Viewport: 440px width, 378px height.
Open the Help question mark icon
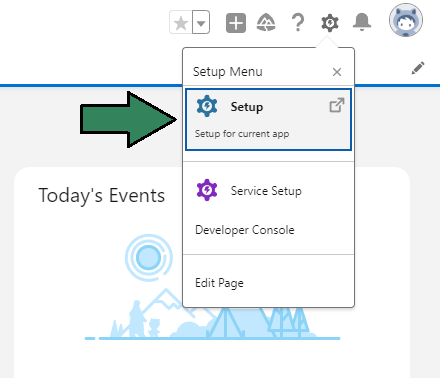298,23
